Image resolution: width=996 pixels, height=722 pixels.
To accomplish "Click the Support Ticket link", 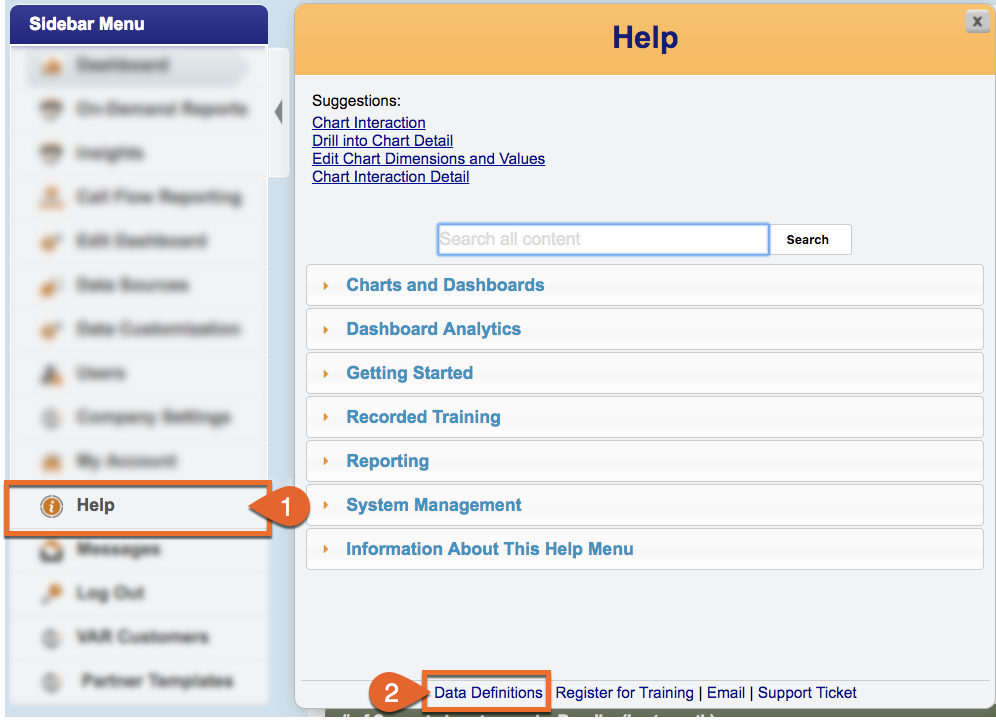I will pyautogui.click(x=807, y=692).
